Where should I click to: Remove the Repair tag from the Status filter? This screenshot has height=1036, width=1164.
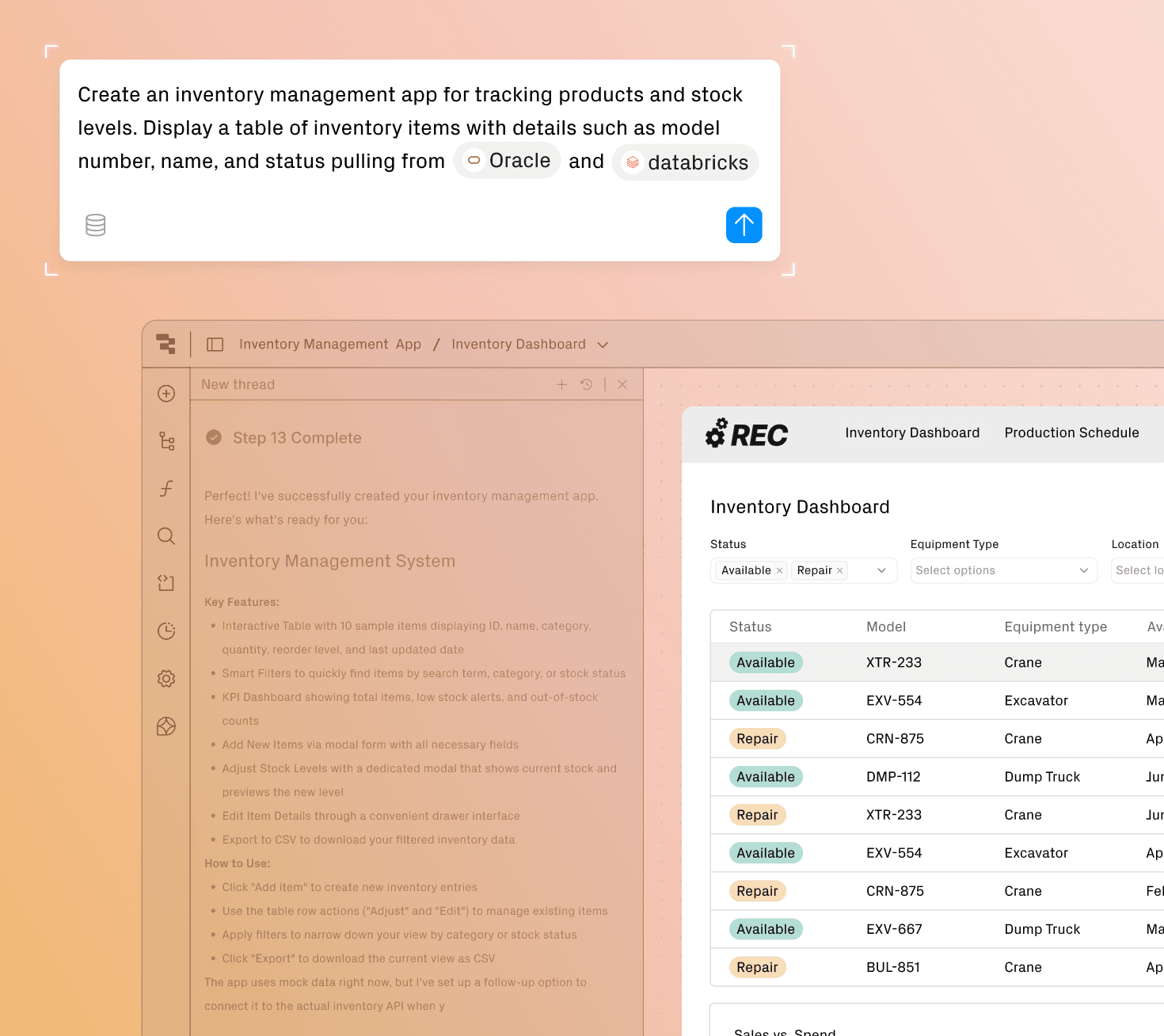pos(840,570)
